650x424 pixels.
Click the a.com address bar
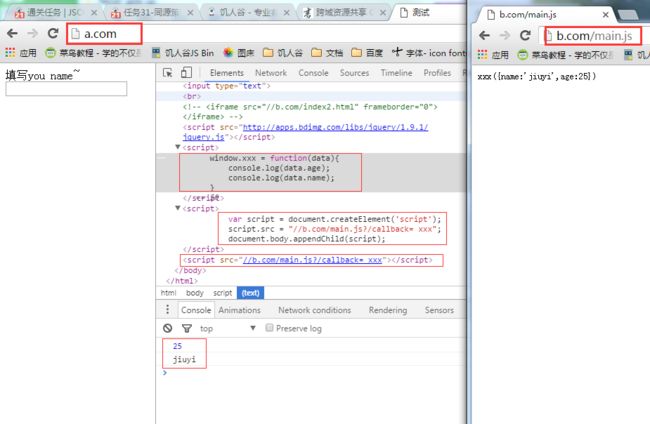[x=265, y=34]
